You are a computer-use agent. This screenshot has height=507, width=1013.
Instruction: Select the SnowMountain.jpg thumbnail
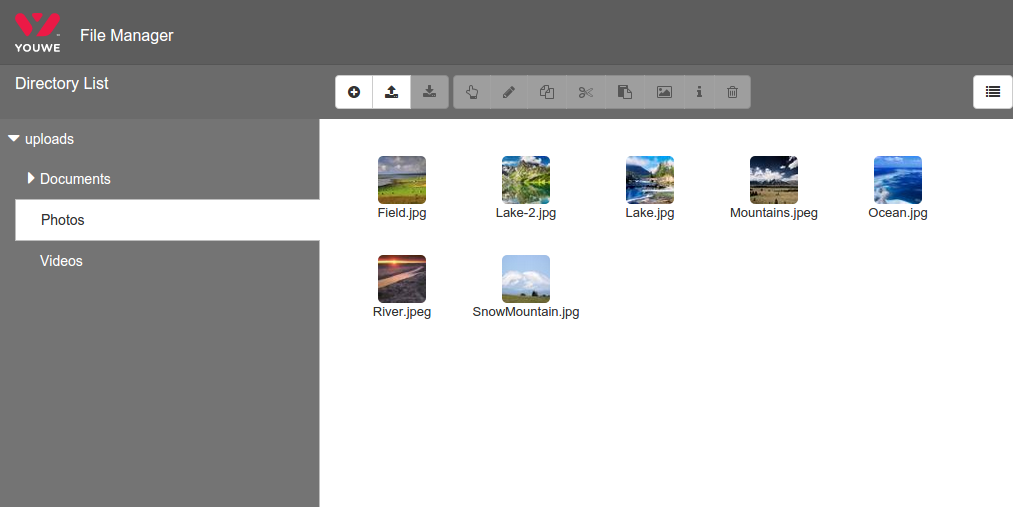pyautogui.click(x=526, y=279)
